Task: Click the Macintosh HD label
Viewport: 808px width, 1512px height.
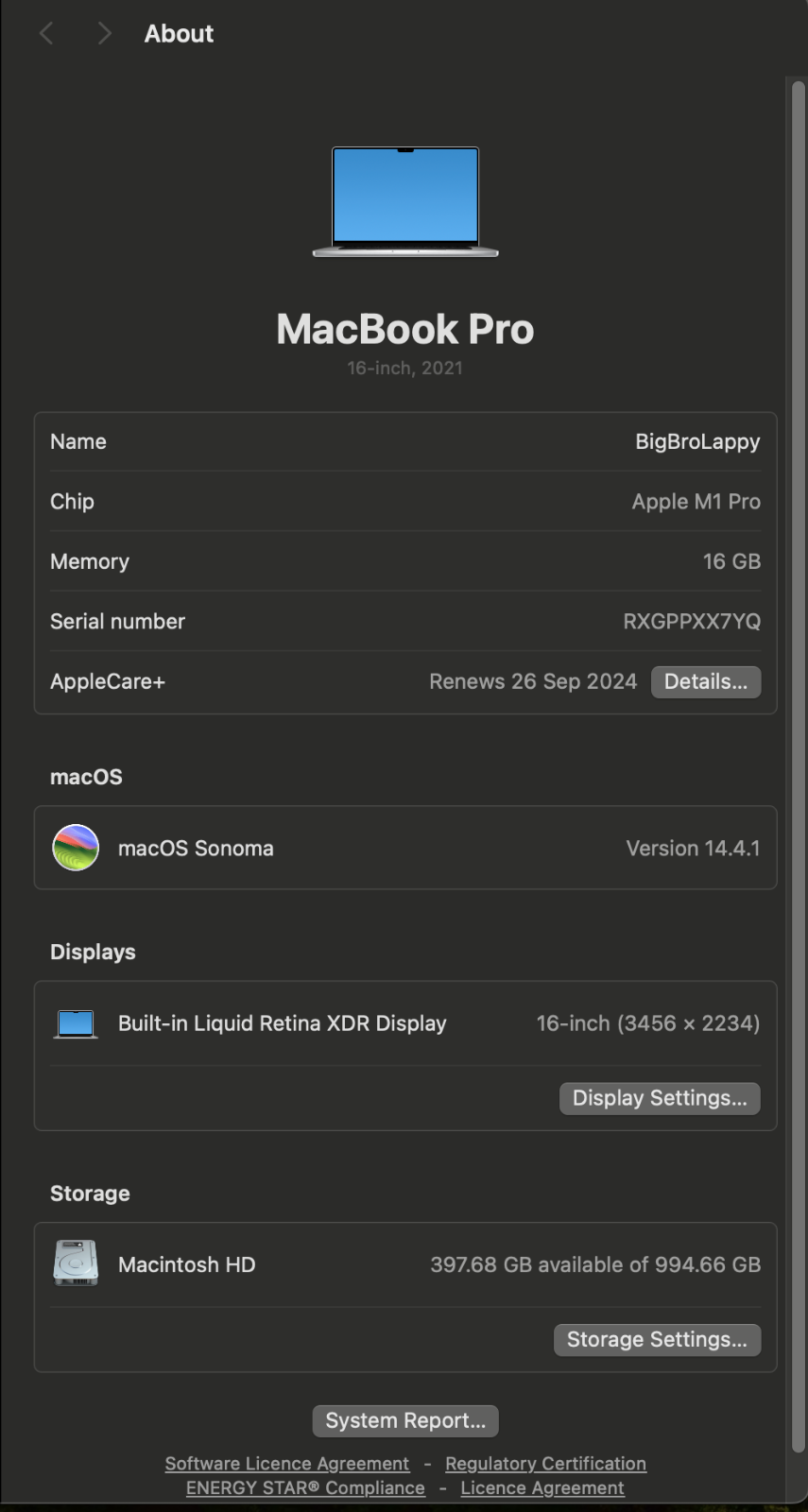Action: tap(187, 1264)
